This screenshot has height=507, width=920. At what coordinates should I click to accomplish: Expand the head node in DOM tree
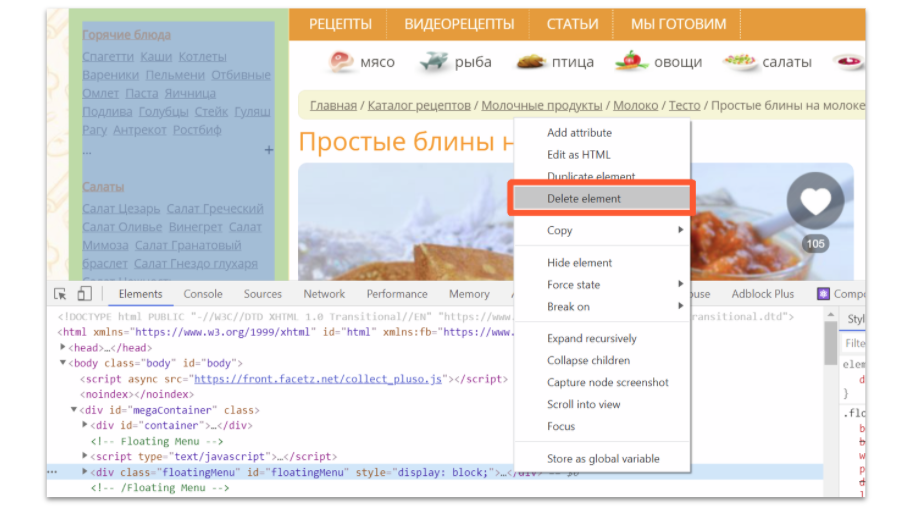(63, 347)
